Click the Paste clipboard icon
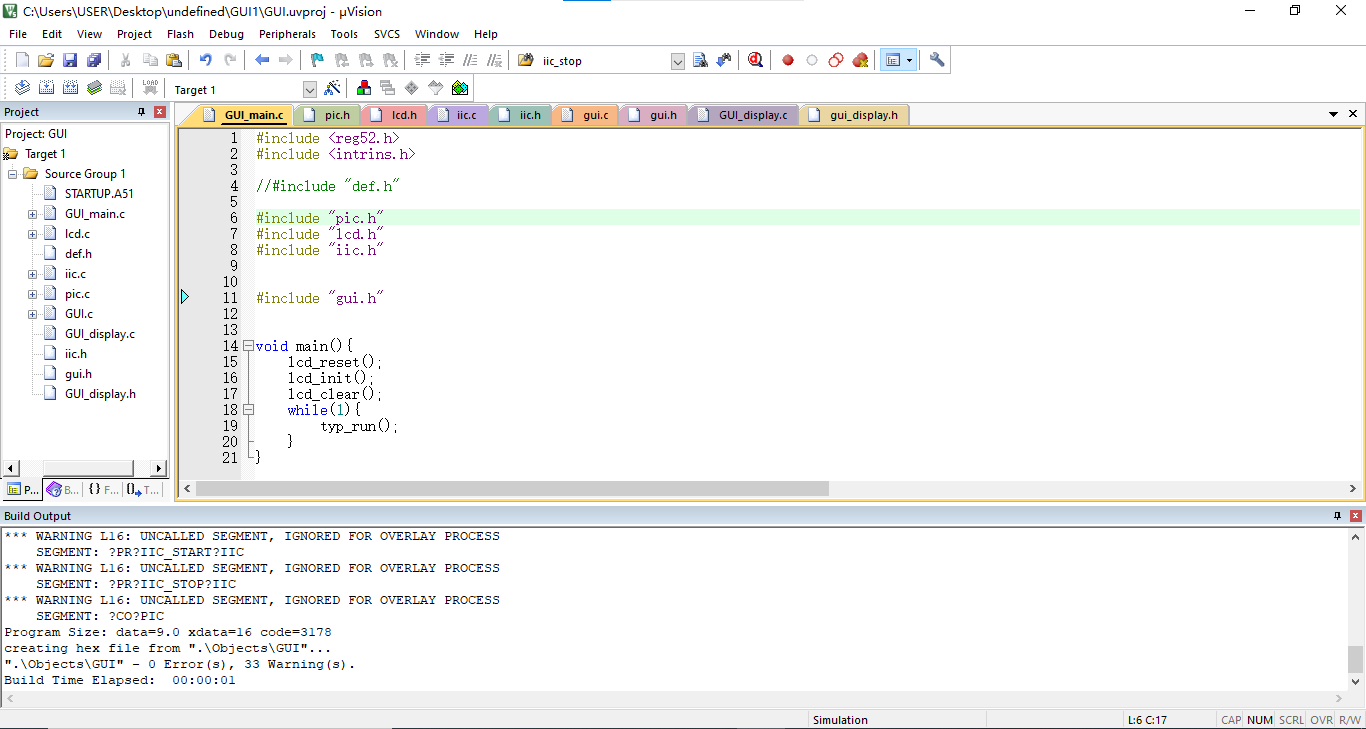The image size is (1366, 729). [x=174, y=60]
